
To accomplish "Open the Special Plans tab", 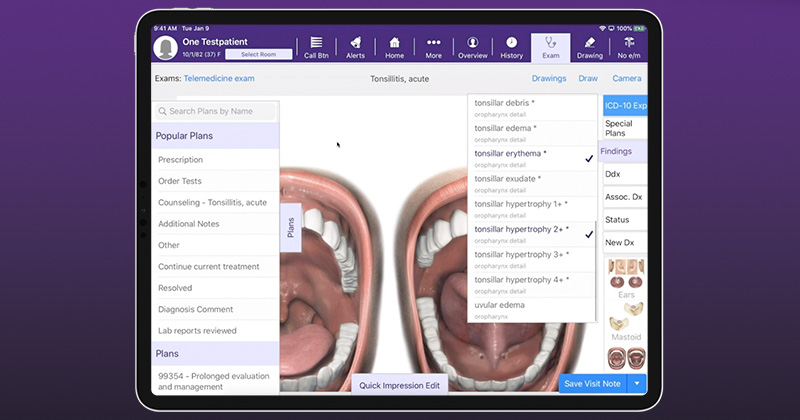I will [x=625, y=128].
